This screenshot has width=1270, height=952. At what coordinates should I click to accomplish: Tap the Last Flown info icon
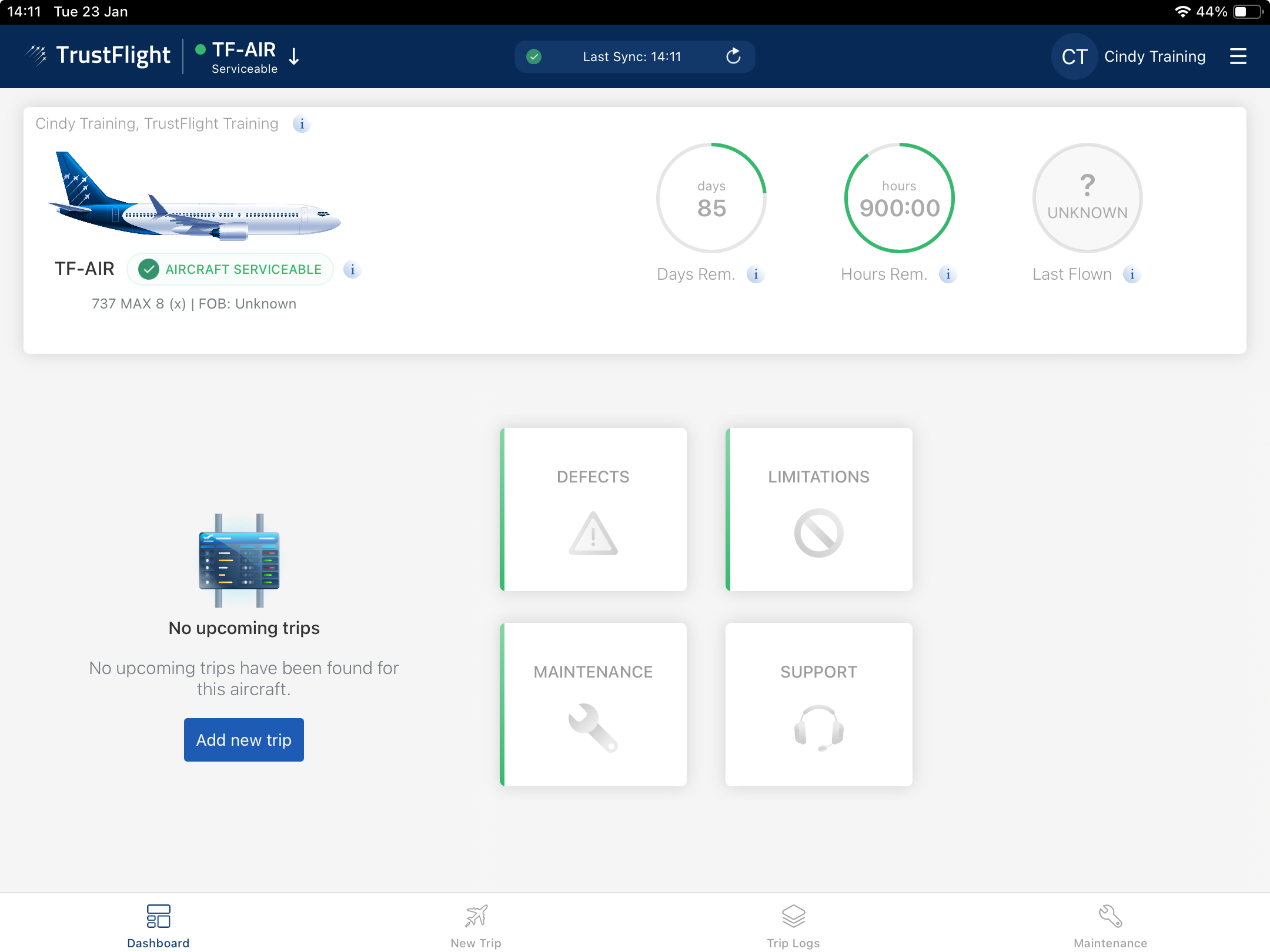1132,274
